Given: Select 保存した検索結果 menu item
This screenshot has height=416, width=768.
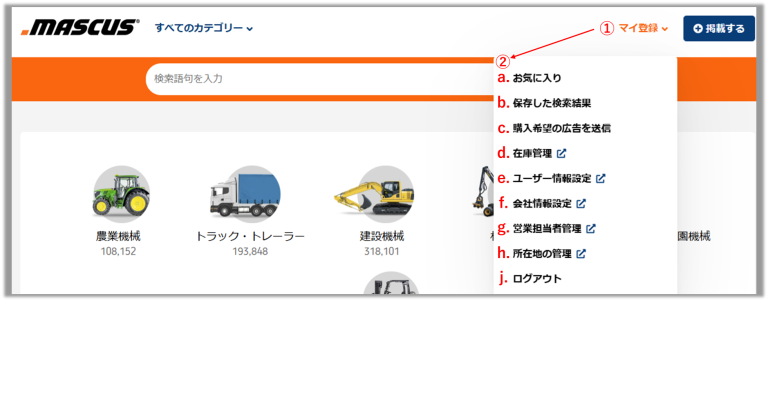Looking at the screenshot, I should point(552,103).
